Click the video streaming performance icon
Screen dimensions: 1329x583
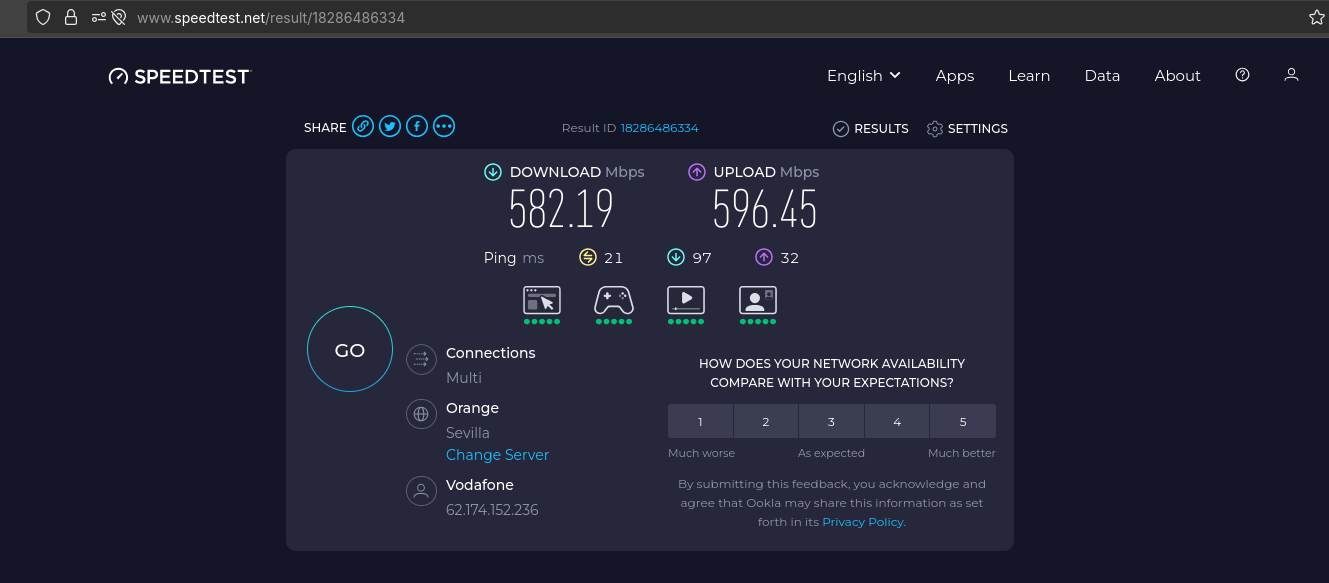[x=686, y=300]
